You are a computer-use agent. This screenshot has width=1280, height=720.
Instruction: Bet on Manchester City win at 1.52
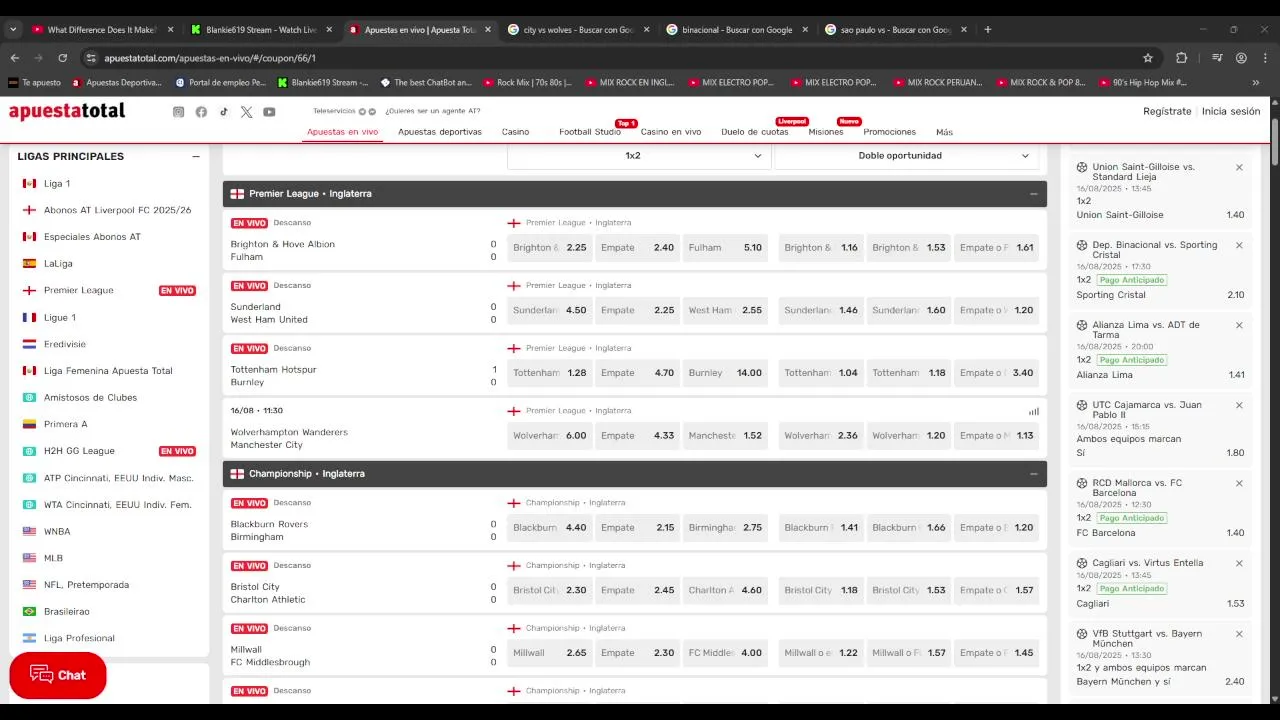click(725, 436)
